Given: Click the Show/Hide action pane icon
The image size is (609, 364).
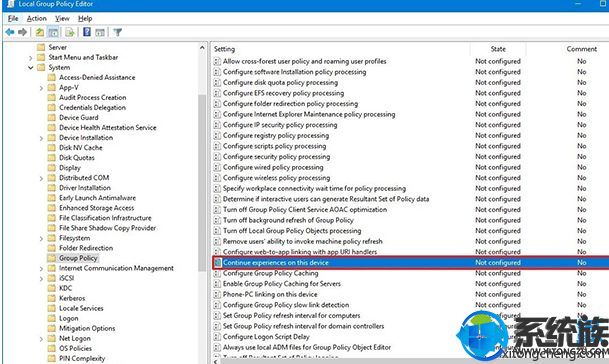Looking at the screenshot, I should [x=100, y=32].
